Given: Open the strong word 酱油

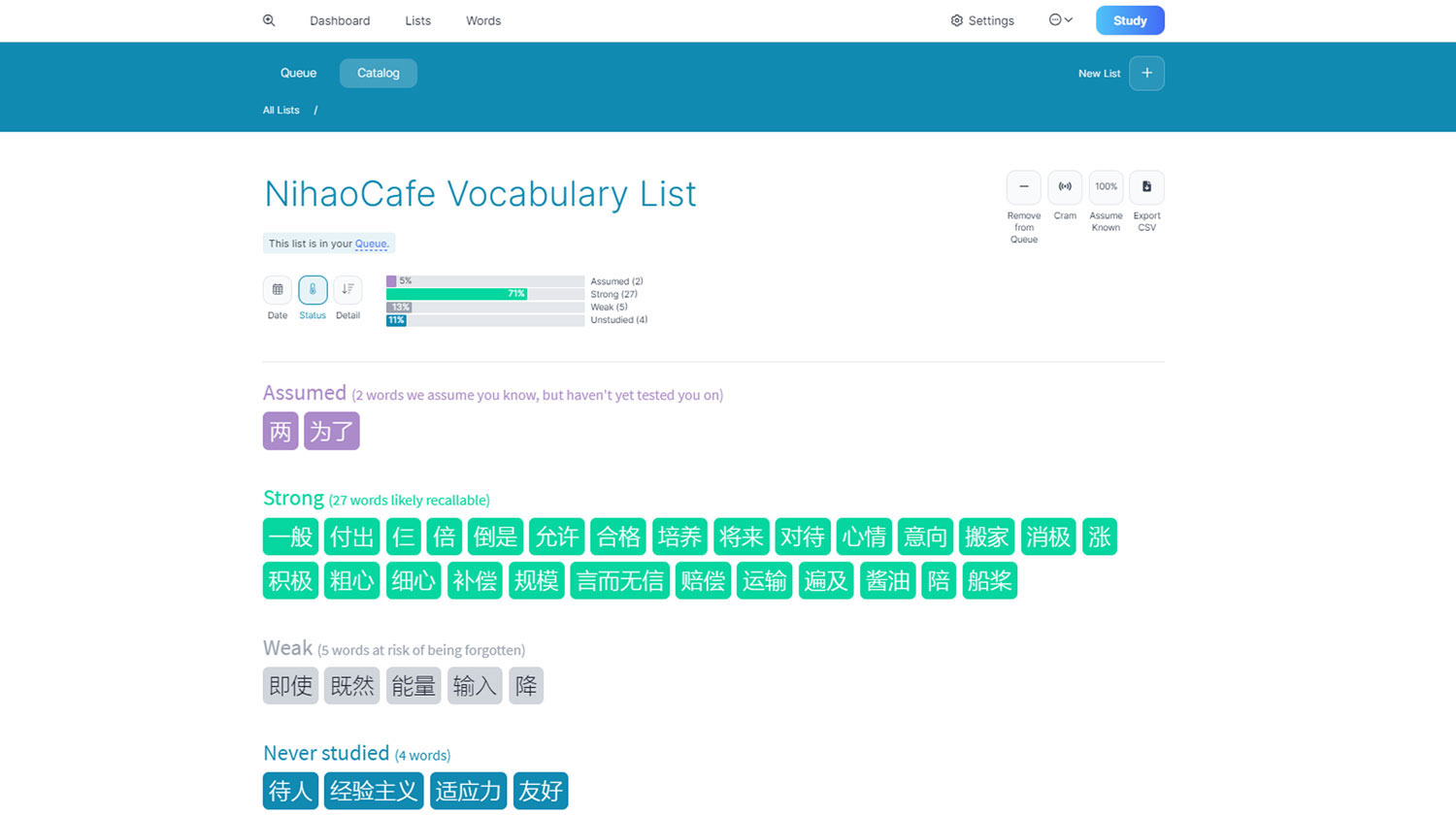Looking at the screenshot, I should (x=888, y=580).
